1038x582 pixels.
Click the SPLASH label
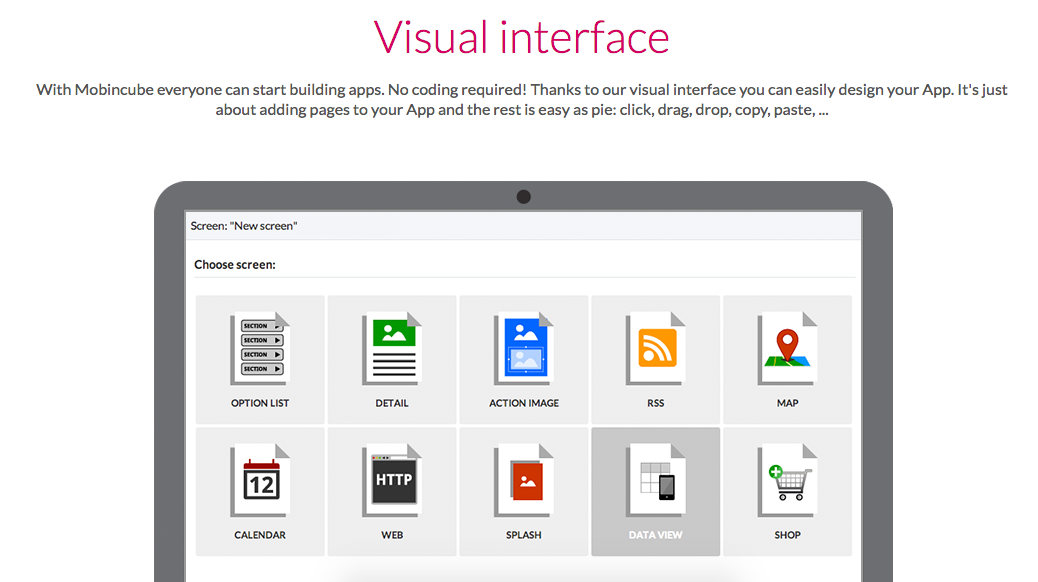tap(524, 535)
